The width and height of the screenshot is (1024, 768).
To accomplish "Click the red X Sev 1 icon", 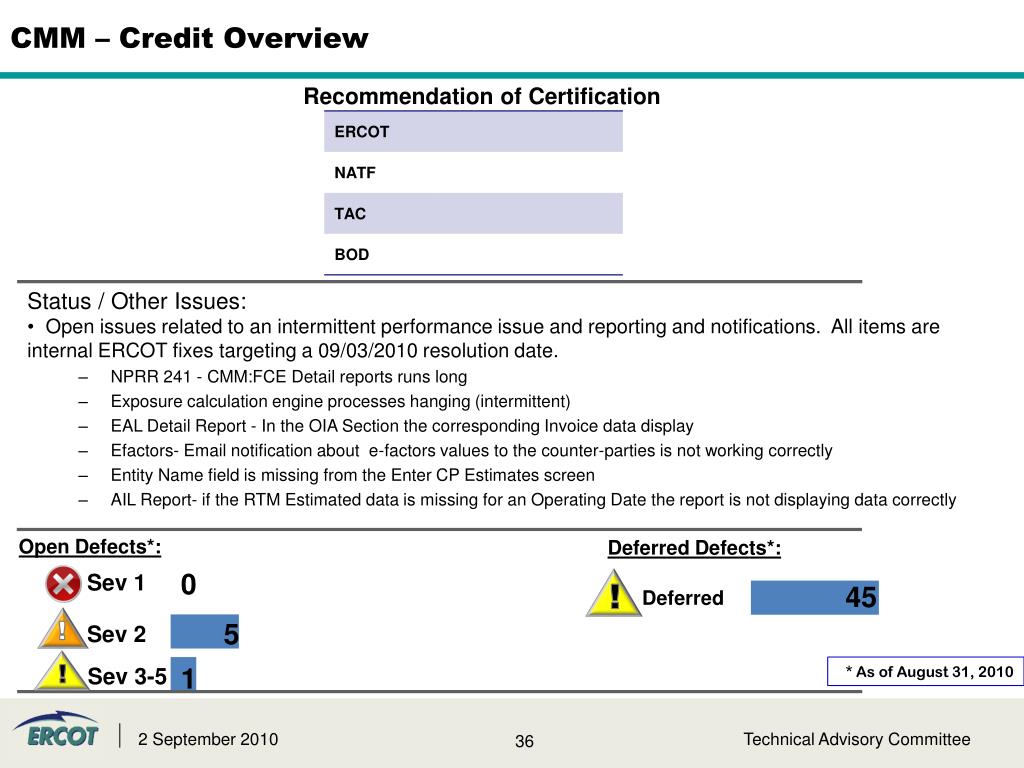I will pos(63,583).
